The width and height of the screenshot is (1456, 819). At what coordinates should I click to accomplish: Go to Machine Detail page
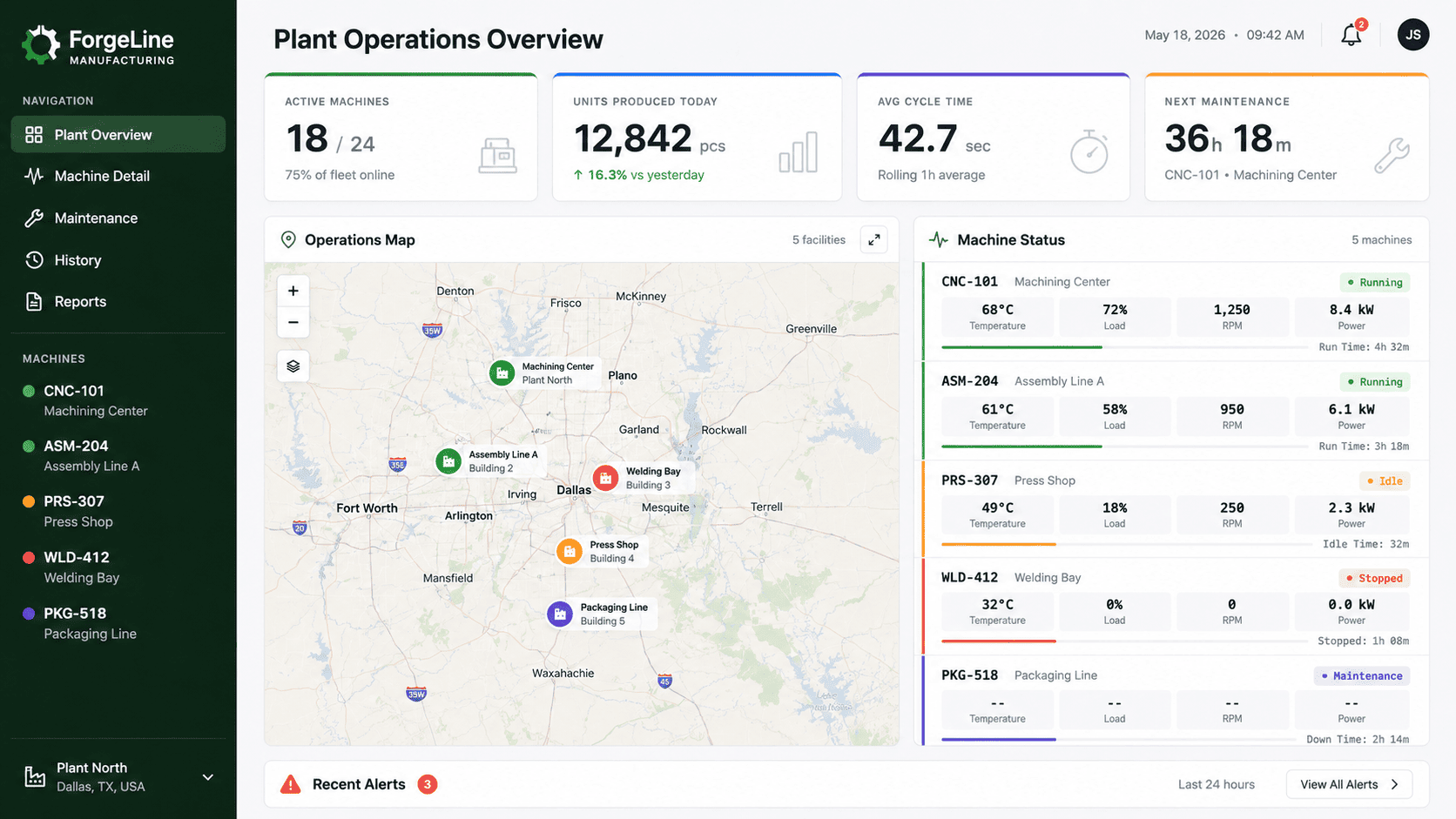[x=118, y=176]
